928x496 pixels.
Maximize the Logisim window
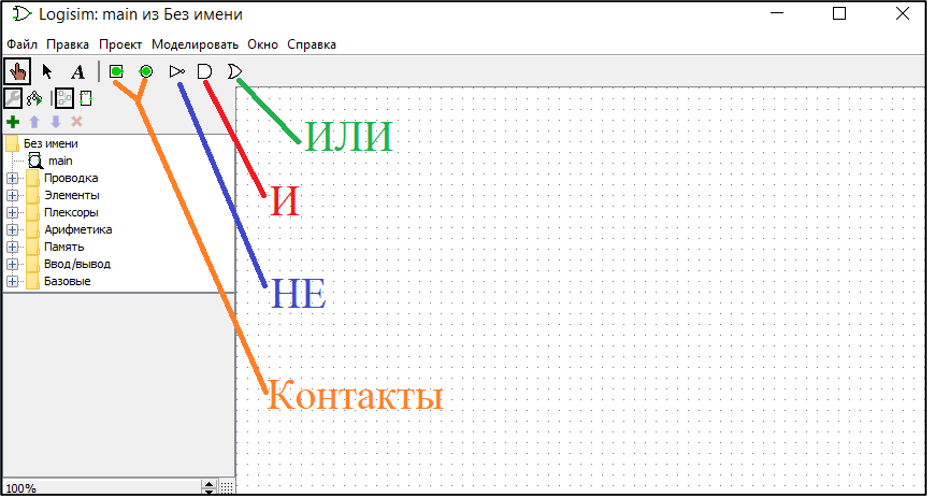(839, 14)
